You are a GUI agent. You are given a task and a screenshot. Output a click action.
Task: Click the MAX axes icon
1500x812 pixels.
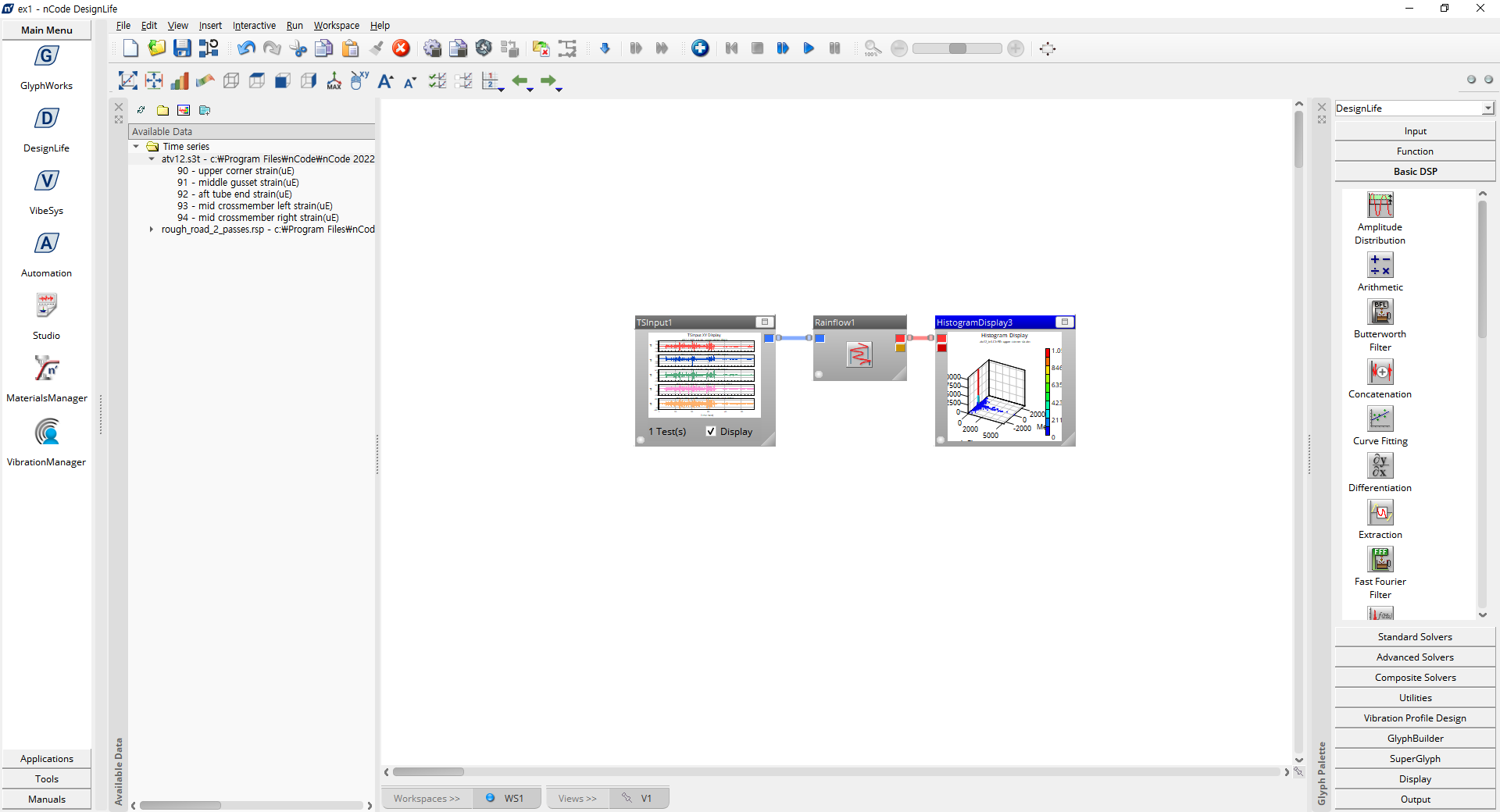[334, 80]
